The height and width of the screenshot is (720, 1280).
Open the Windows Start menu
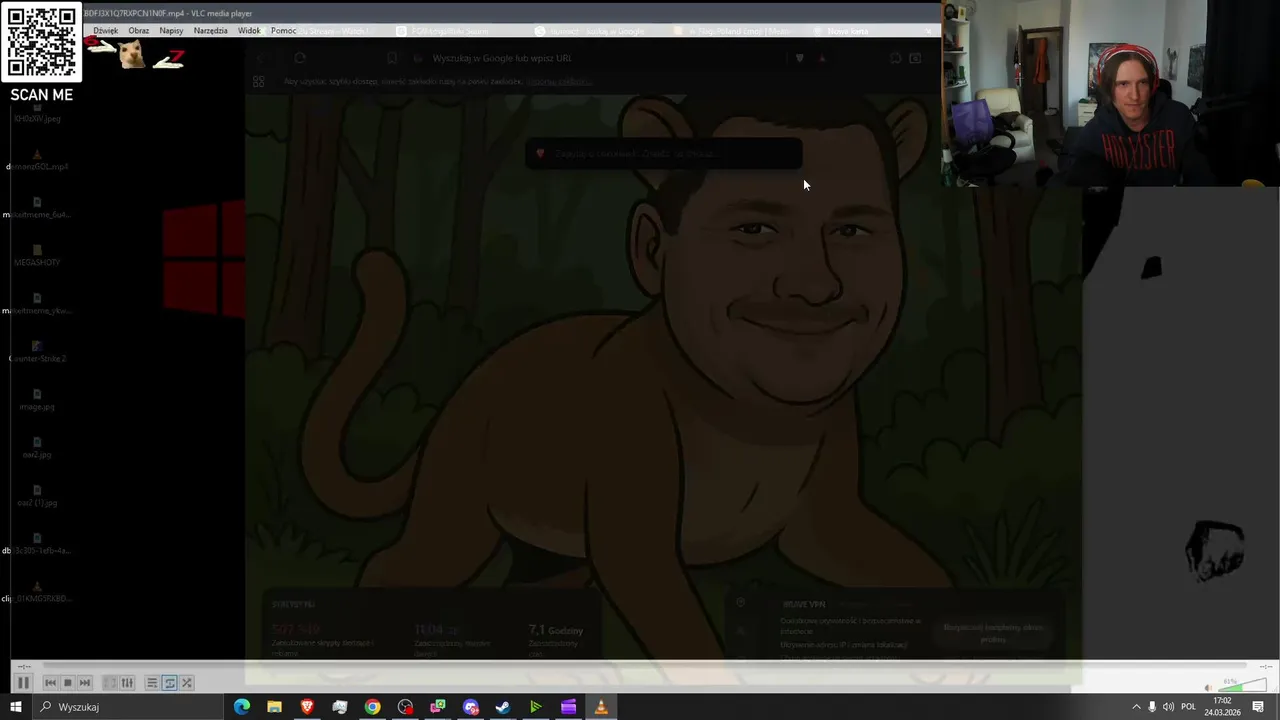pyautogui.click(x=15, y=707)
